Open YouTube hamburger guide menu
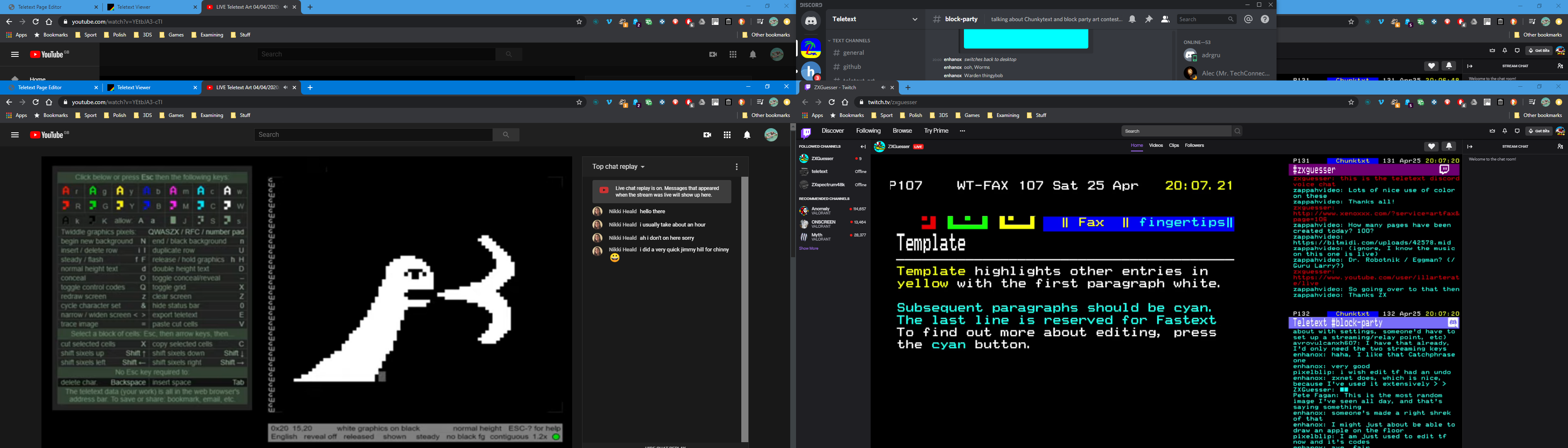This screenshot has height=448, width=1568. [15, 135]
